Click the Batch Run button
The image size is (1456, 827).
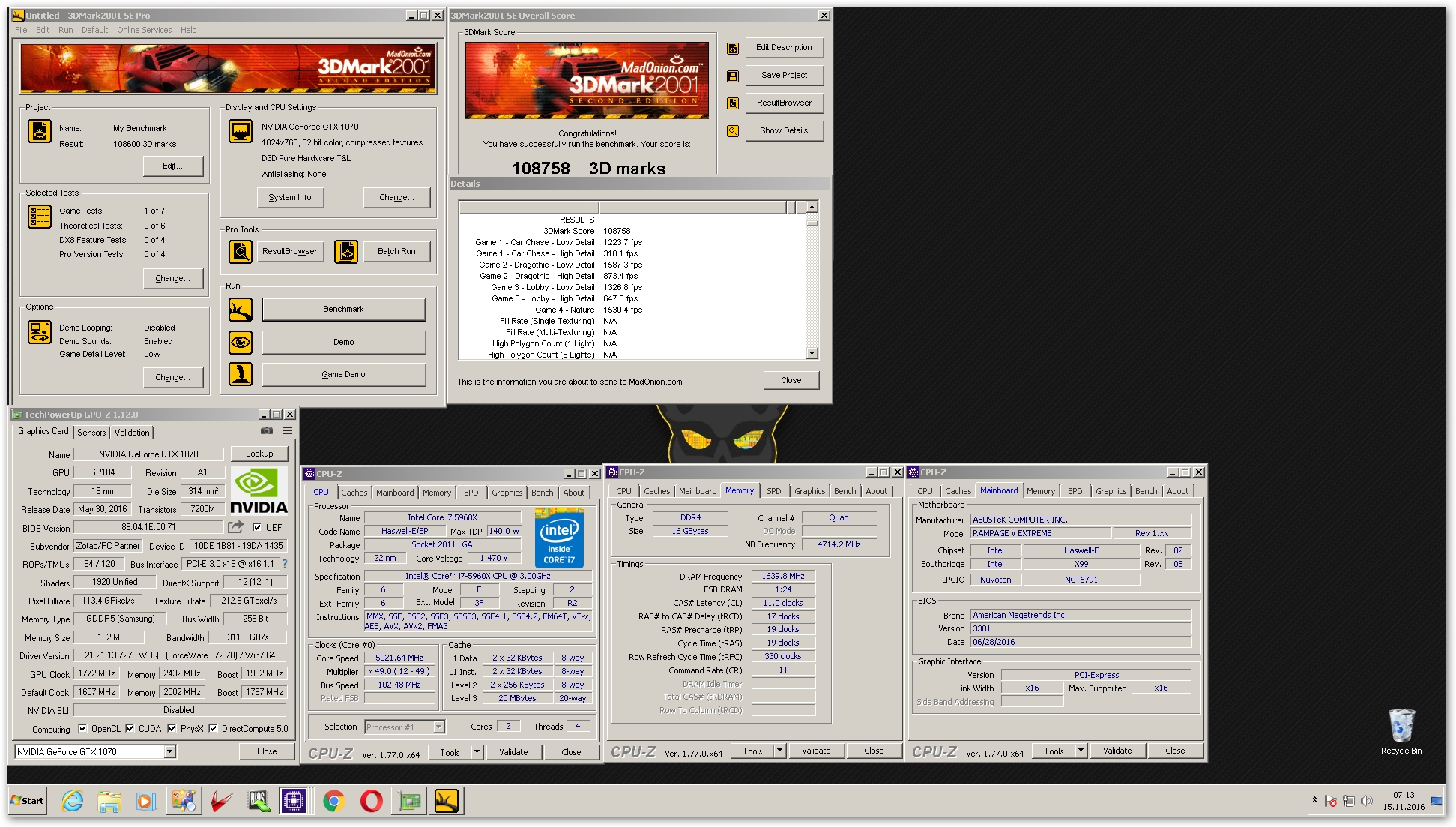396,252
